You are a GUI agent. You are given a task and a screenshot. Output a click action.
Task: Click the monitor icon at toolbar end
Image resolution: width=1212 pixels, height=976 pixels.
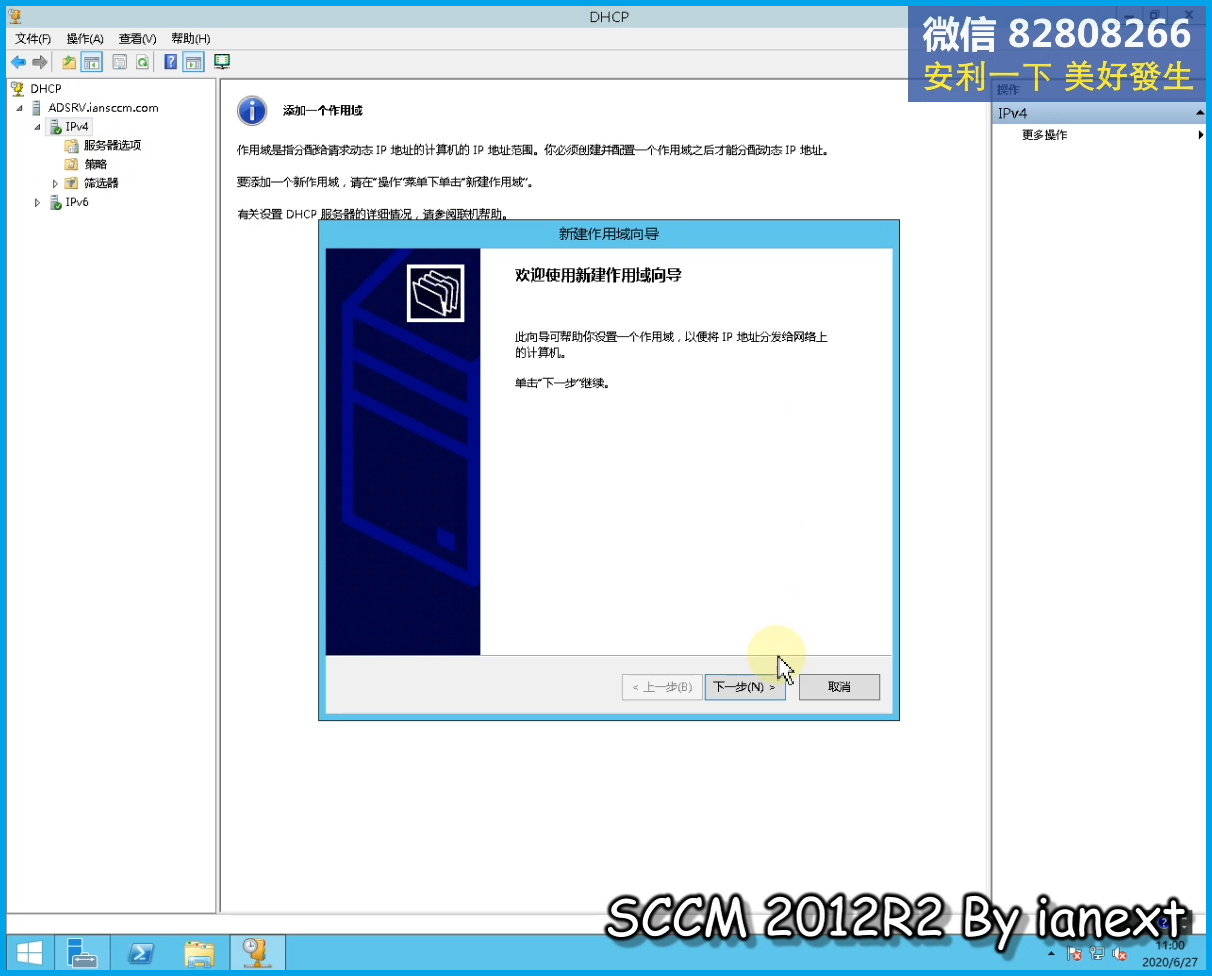222,62
